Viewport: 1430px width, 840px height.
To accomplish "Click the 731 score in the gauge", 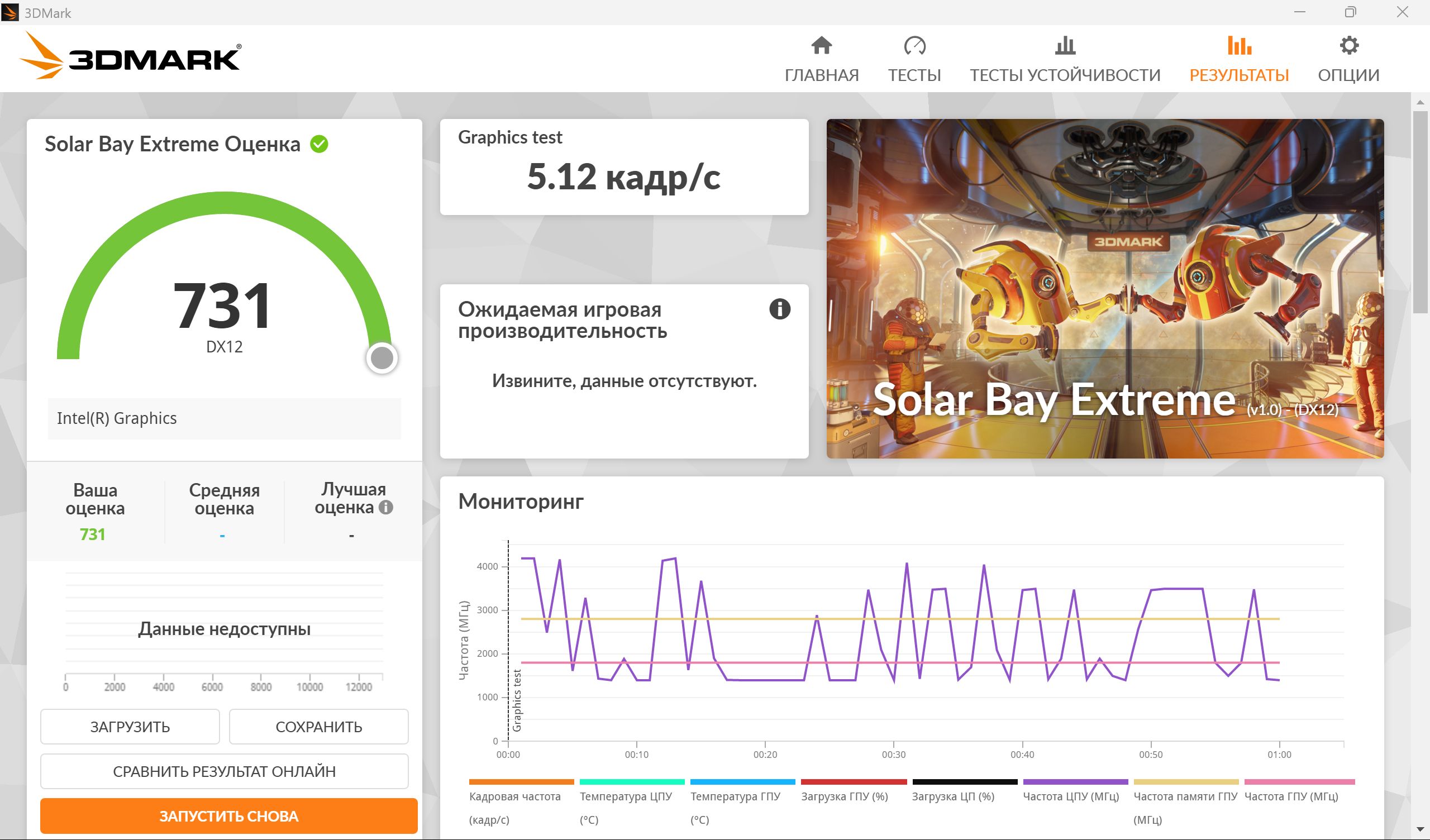I will click(222, 306).
